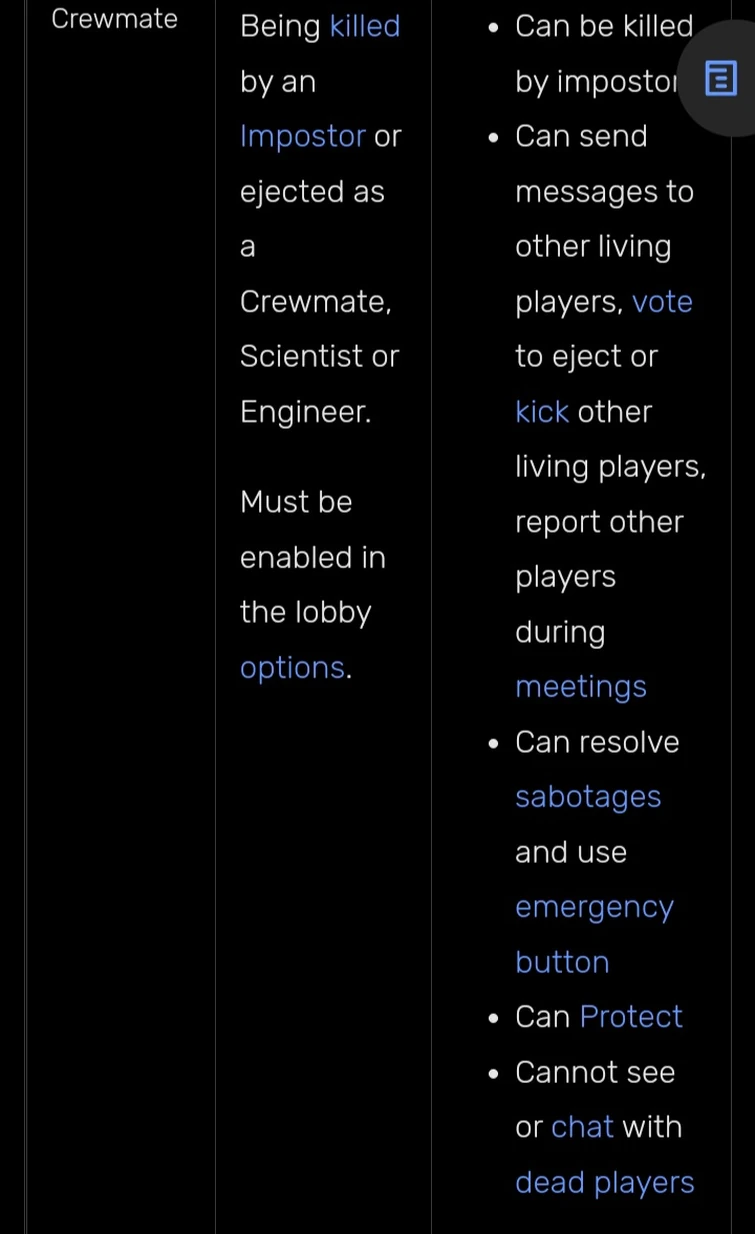Open the lobby "options" link
The height and width of the screenshot is (1234, 755).
(292, 667)
